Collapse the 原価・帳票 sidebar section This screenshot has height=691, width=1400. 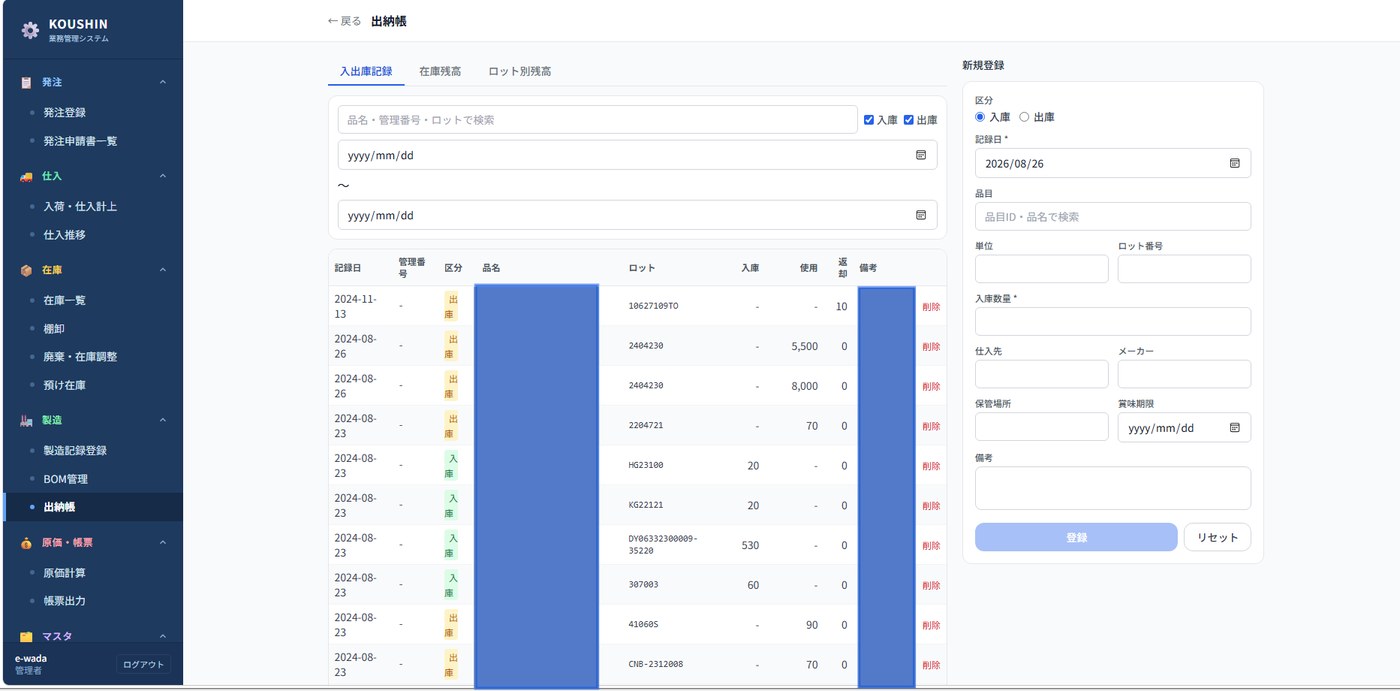pos(163,543)
